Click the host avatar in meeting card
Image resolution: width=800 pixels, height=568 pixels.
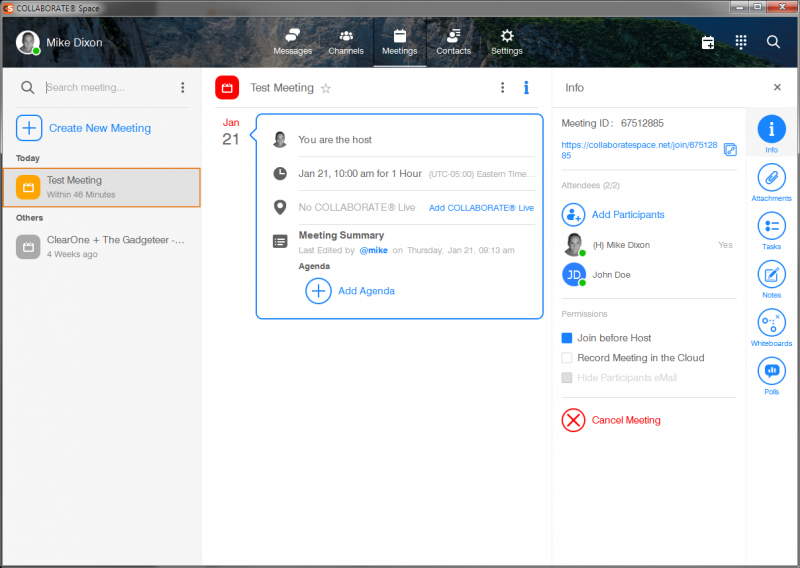280,139
